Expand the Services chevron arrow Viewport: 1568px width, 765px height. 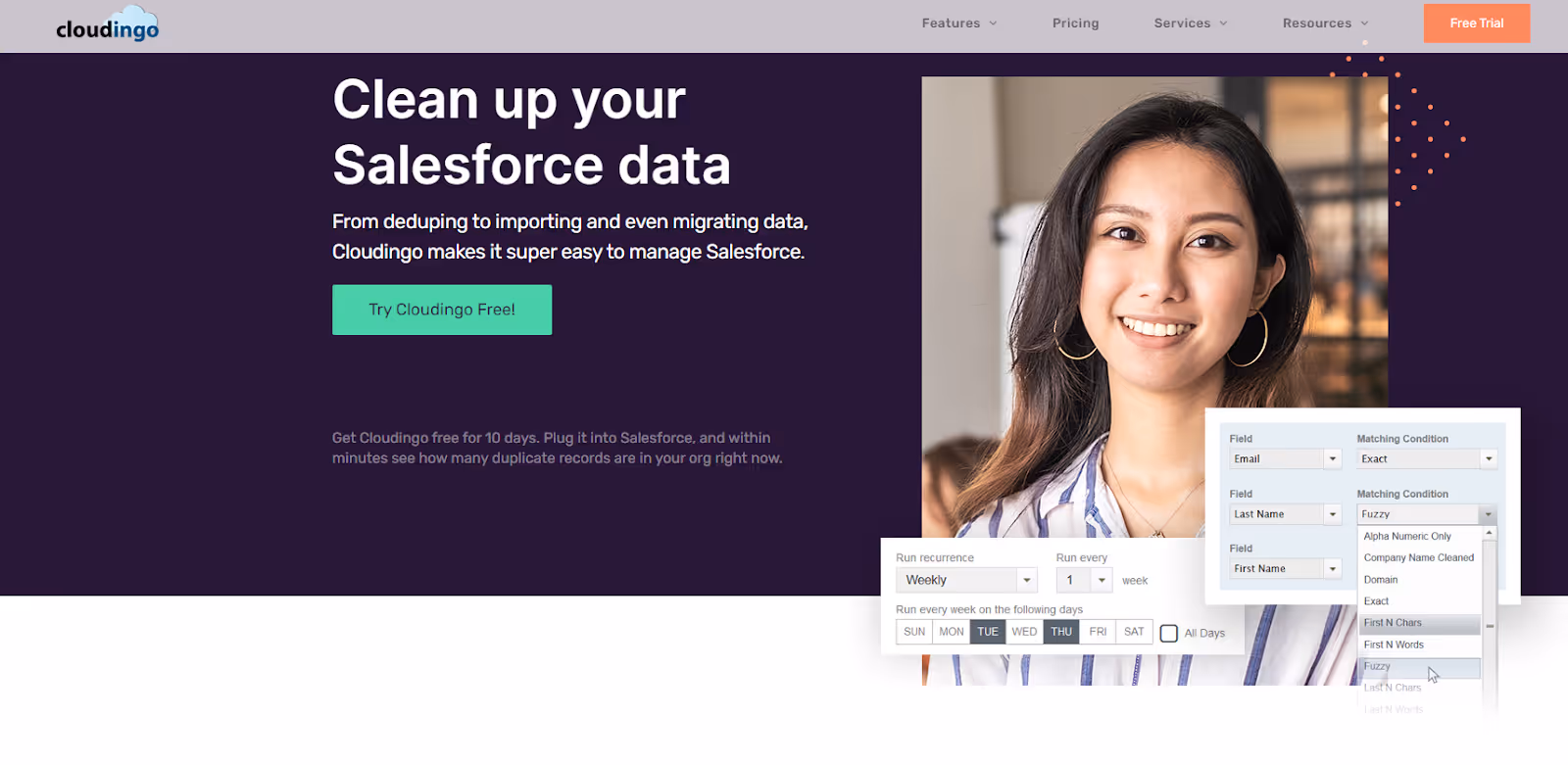pos(1223,24)
